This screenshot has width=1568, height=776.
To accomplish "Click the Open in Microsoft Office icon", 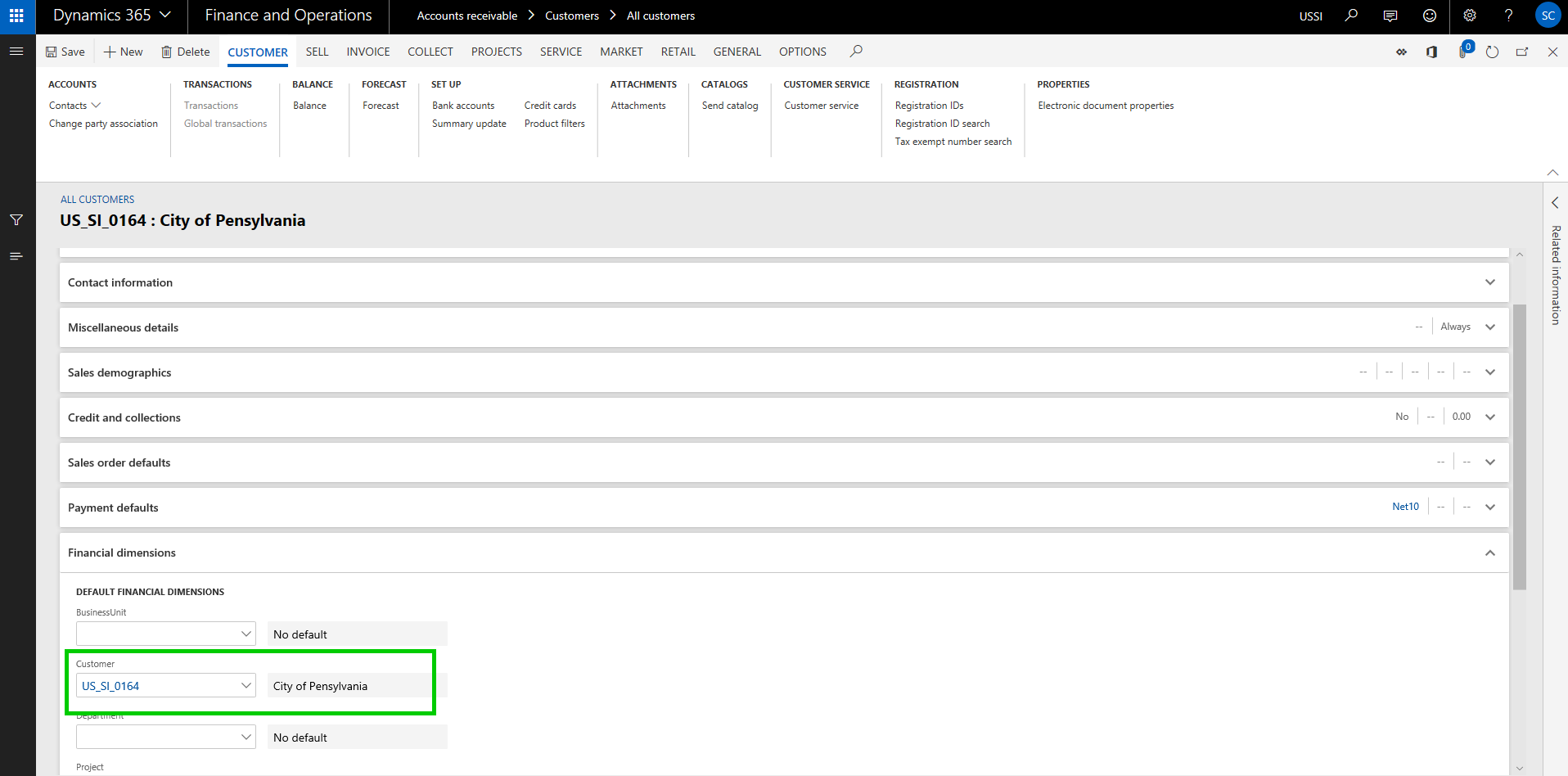I will point(1431,52).
